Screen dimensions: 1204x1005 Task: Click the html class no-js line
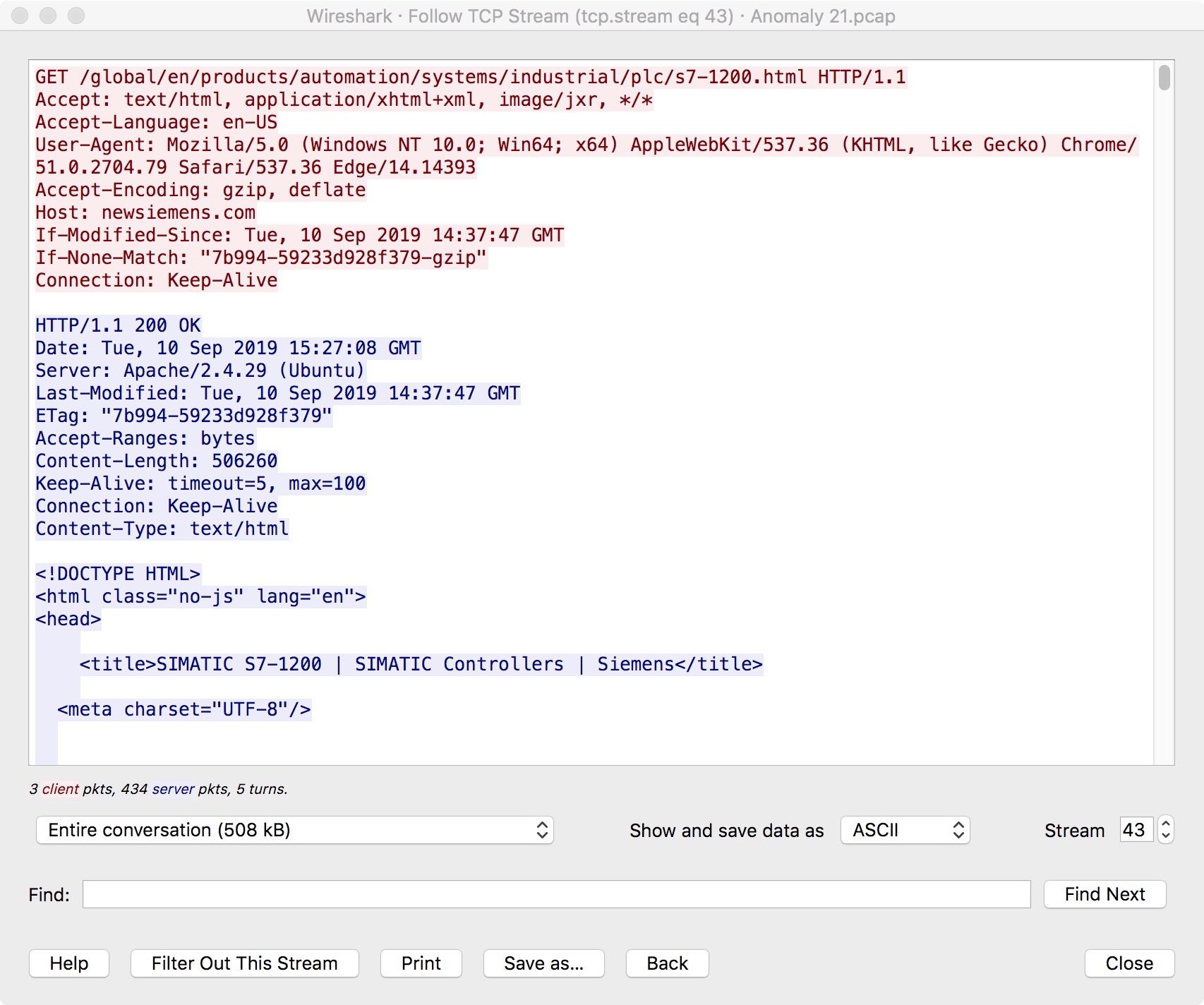pyautogui.click(x=201, y=596)
